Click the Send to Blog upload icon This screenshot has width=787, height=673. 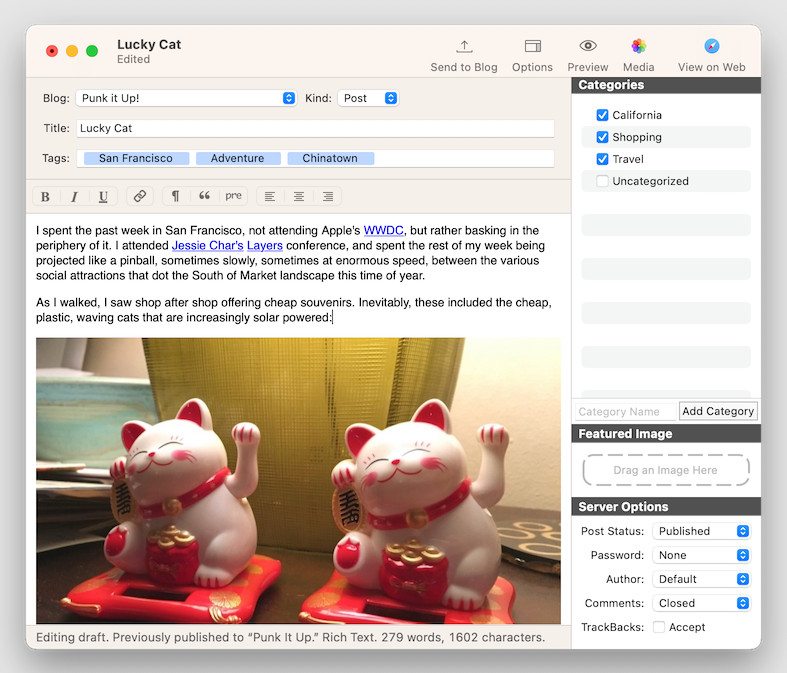(464, 47)
